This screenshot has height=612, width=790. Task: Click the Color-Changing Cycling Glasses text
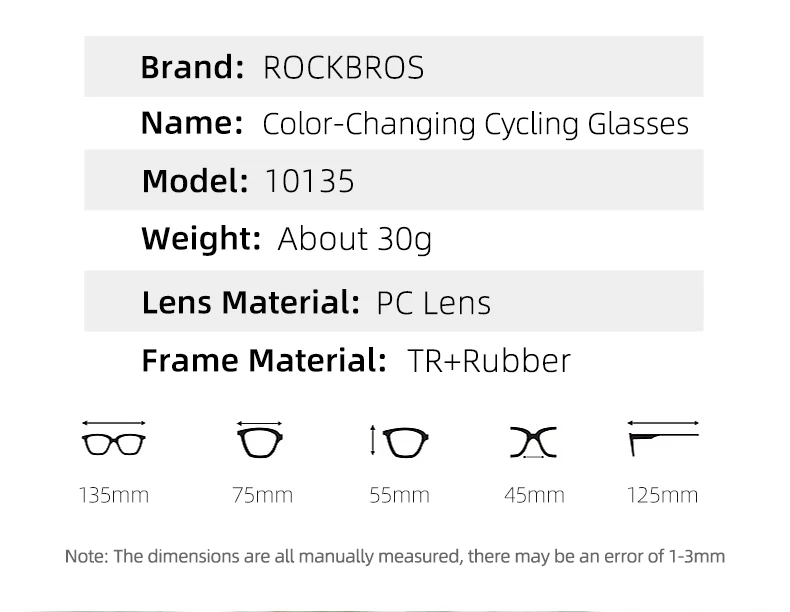coord(476,124)
